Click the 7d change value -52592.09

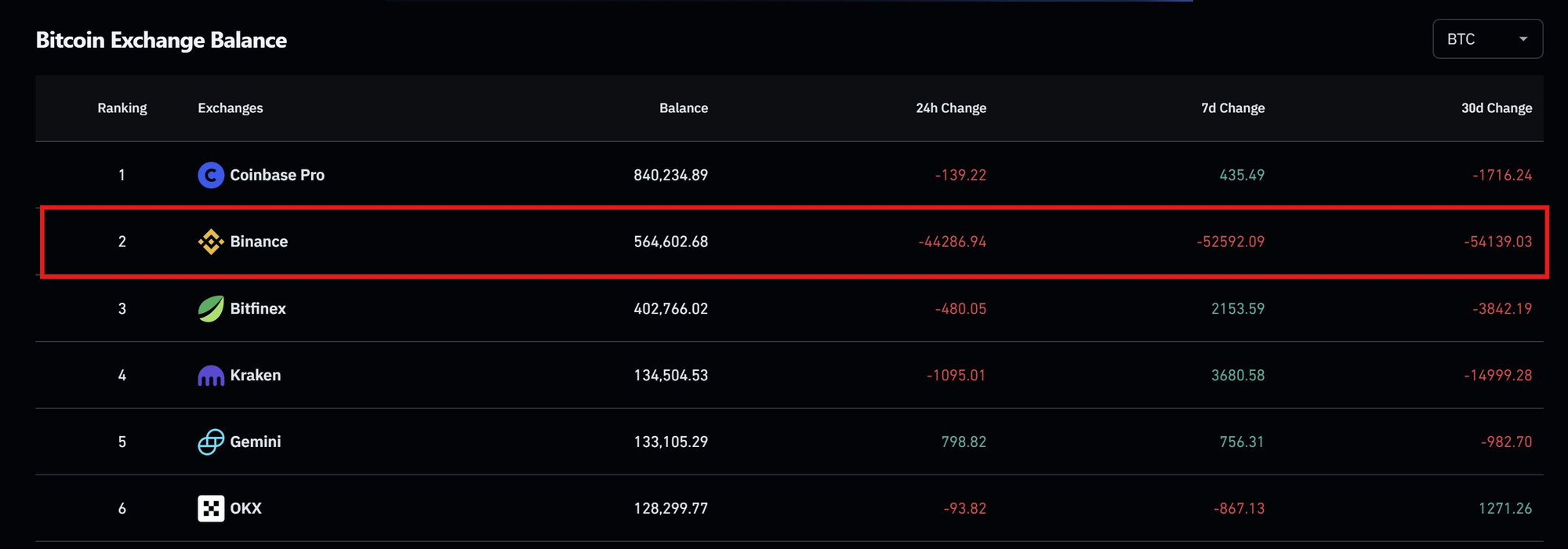(1231, 242)
